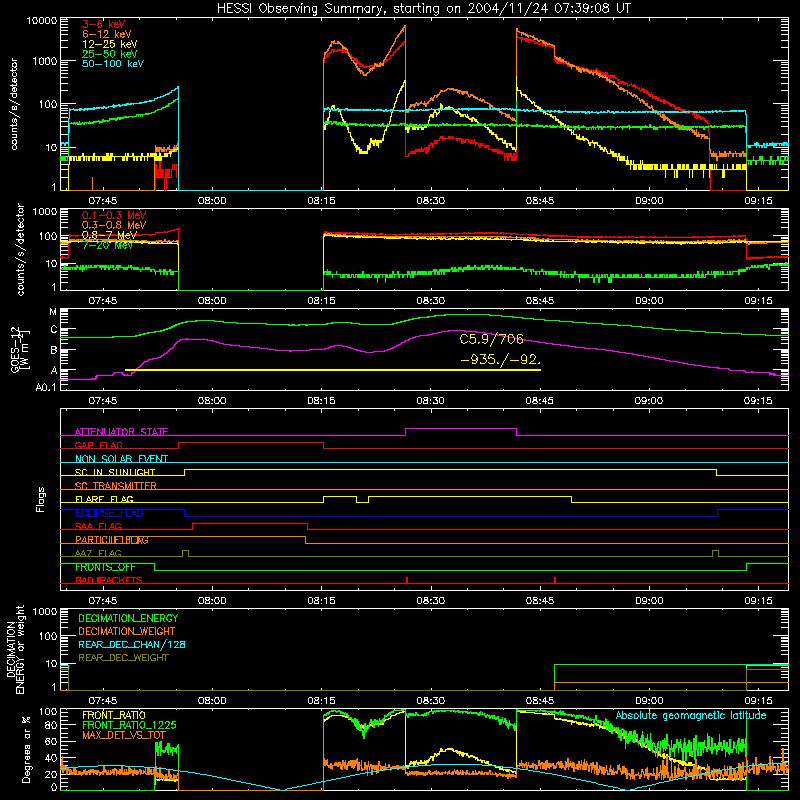Click the MAX_DET_VS_TOT legend label
This screenshot has width=800, height=800.
(x=124, y=735)
